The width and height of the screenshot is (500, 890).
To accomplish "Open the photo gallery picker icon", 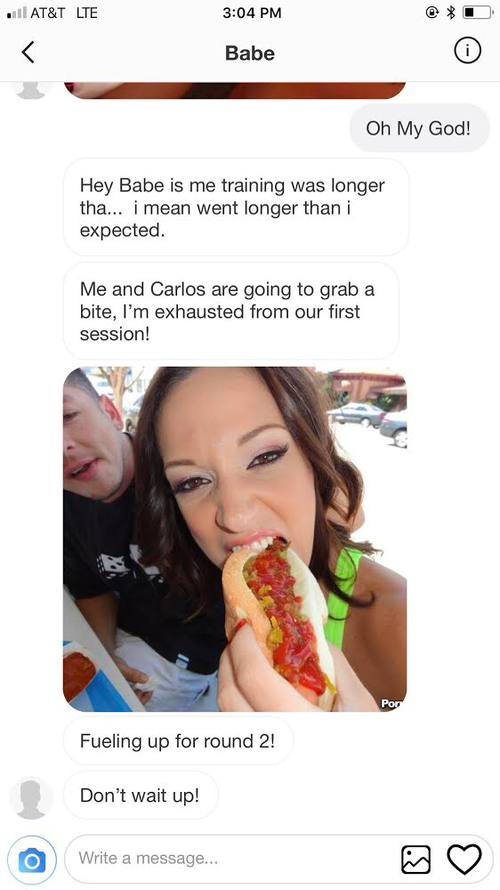I will click(415, 859).
